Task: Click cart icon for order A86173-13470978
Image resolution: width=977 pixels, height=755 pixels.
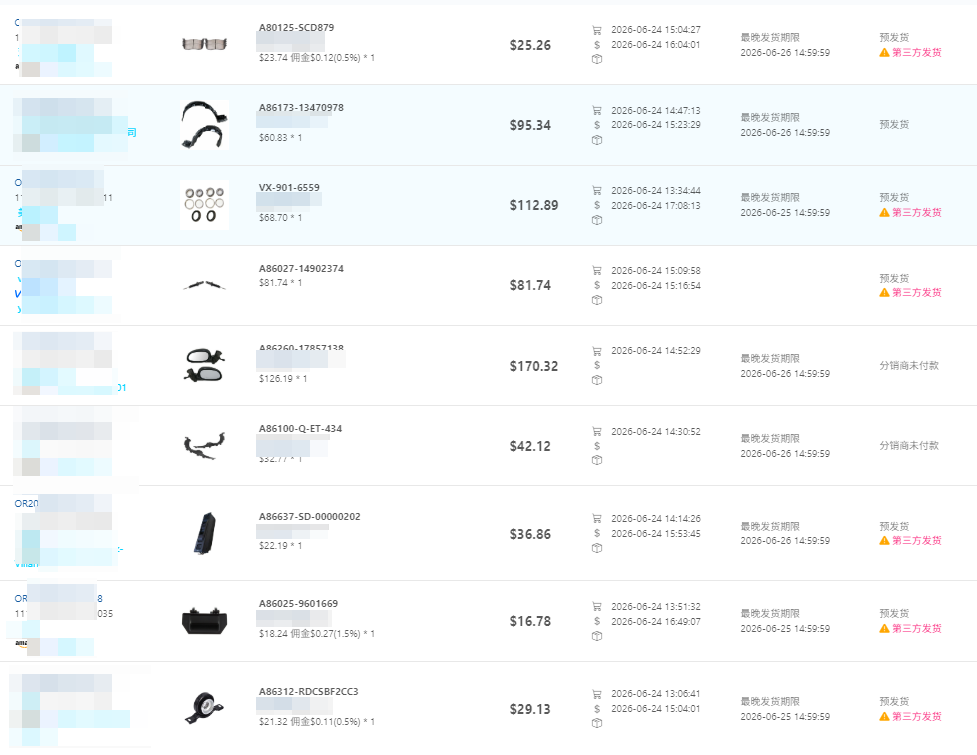Action: pyautogui.click(x=596, y=110)
